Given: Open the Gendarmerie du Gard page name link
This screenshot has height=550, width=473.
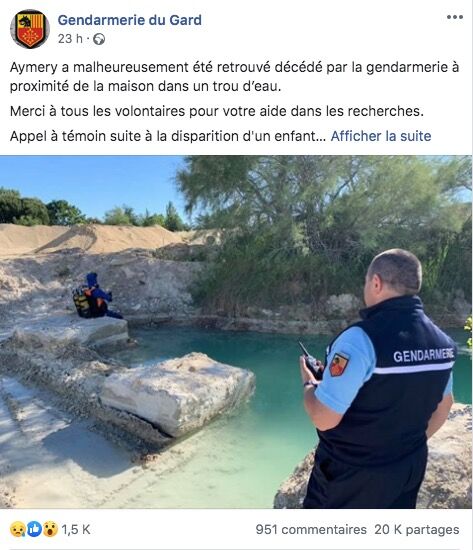Looking at the screenshot, I should click(129, 20).
